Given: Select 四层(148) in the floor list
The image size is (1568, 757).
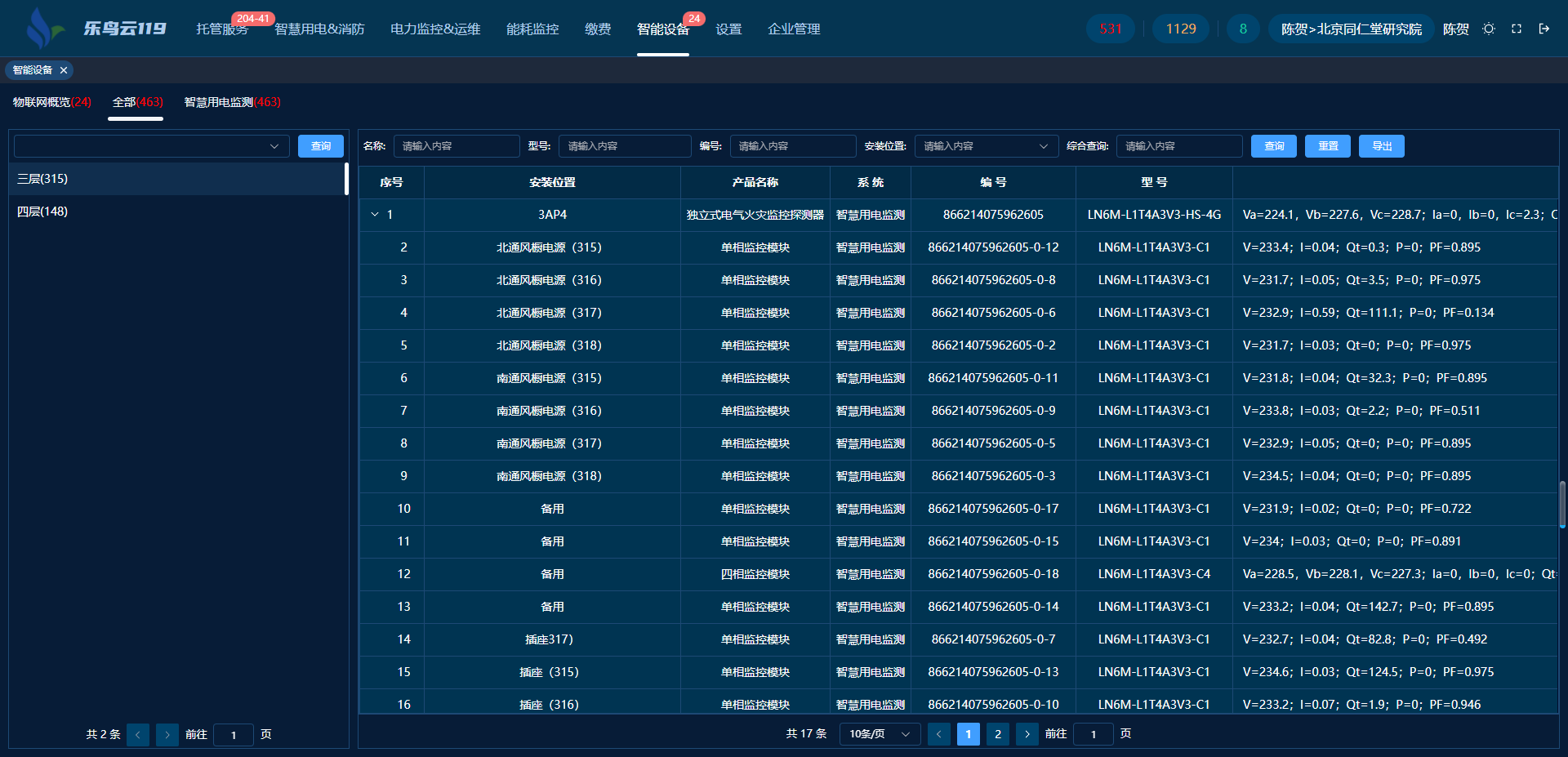Looking at the screenshot, I should pos(42,212).
